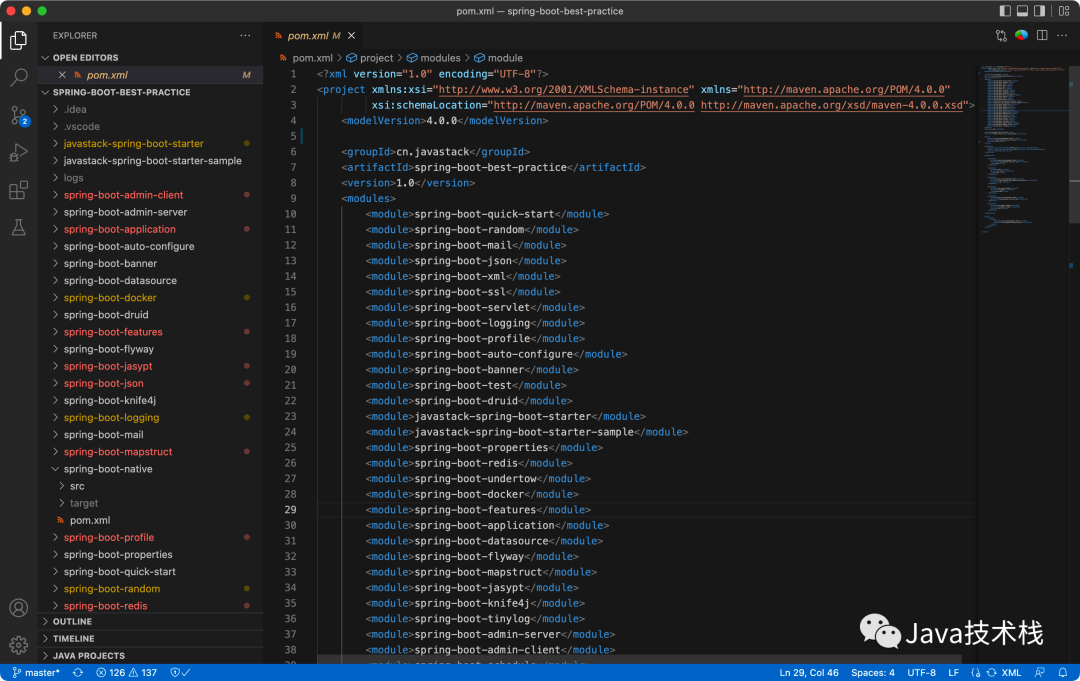1080x681 pixels.
Task: Open the Run and Debug view
Action: pyautogui.click(x=19, y=152)
